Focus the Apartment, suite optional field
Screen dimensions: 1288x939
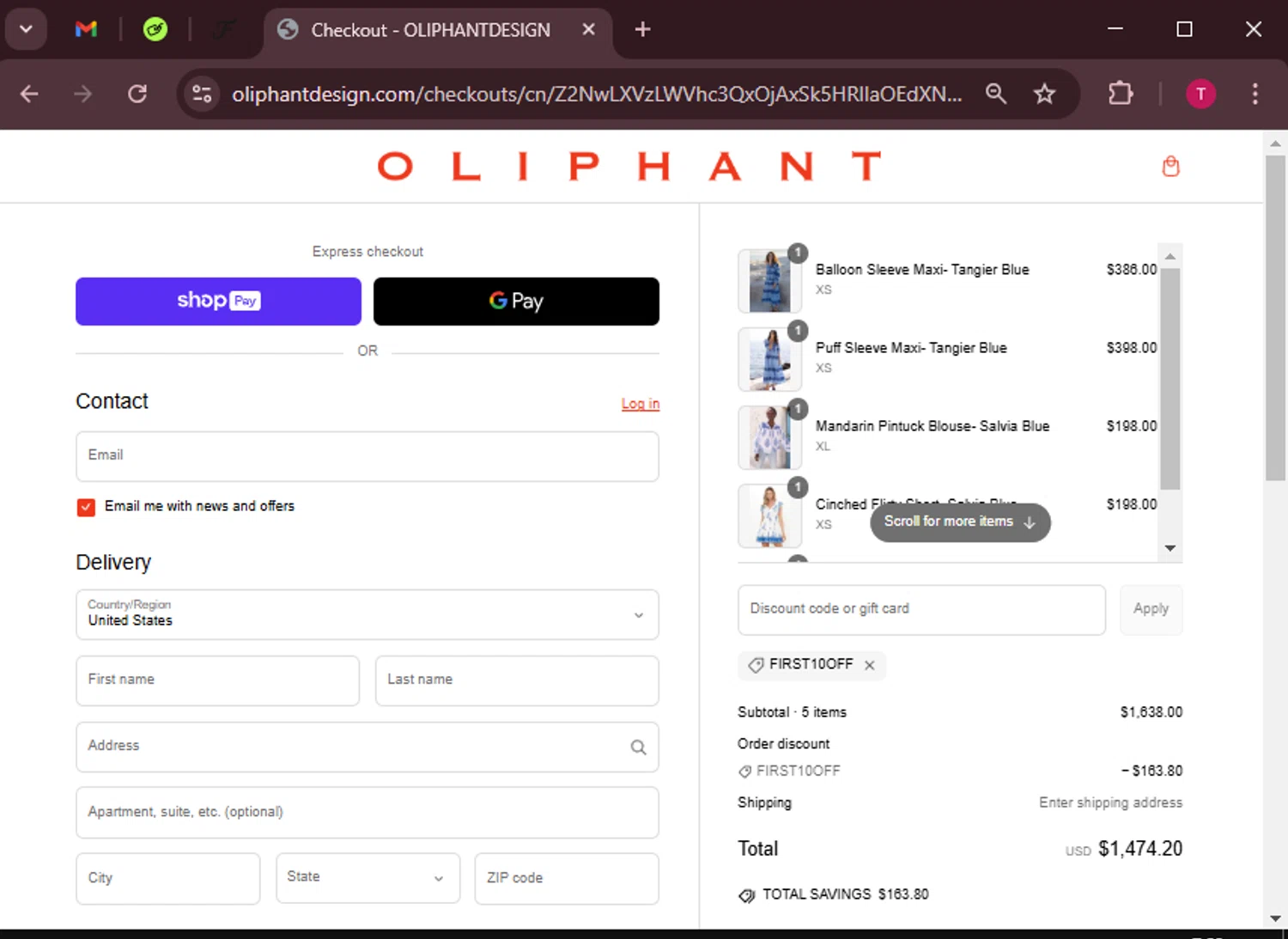[x=368, y=813]
